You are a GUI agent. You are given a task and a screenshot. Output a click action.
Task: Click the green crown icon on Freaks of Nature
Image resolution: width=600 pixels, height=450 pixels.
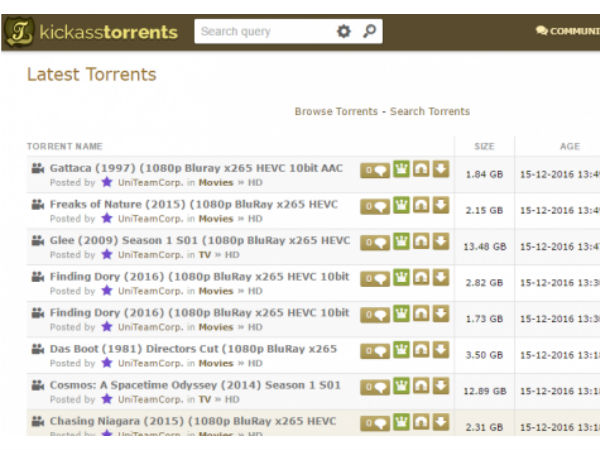pos(401,205)
